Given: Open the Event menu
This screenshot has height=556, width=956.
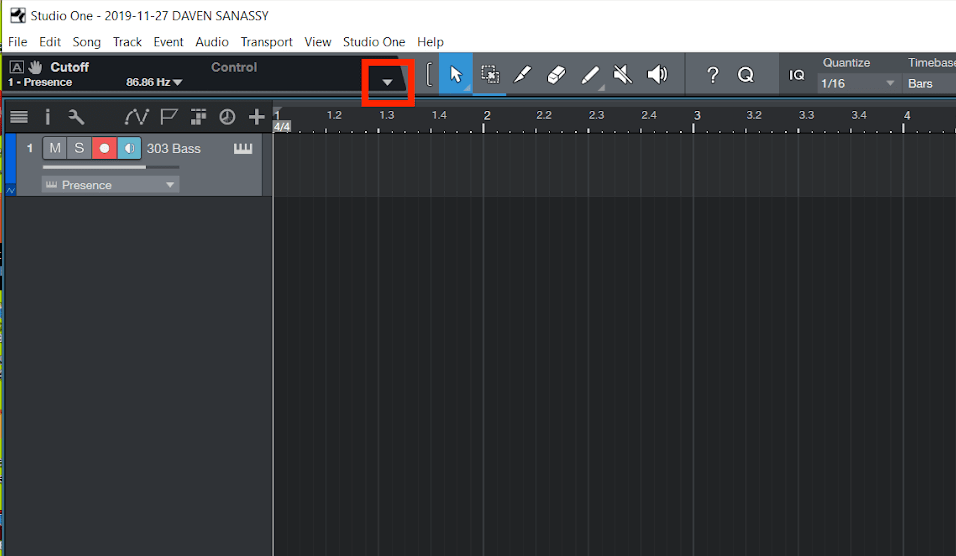Looking at the screenshot, I should (168, 41).
